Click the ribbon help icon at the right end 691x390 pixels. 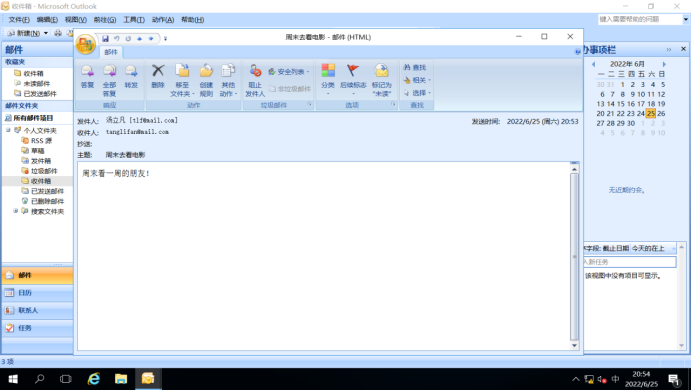click(x=578, y=52)
